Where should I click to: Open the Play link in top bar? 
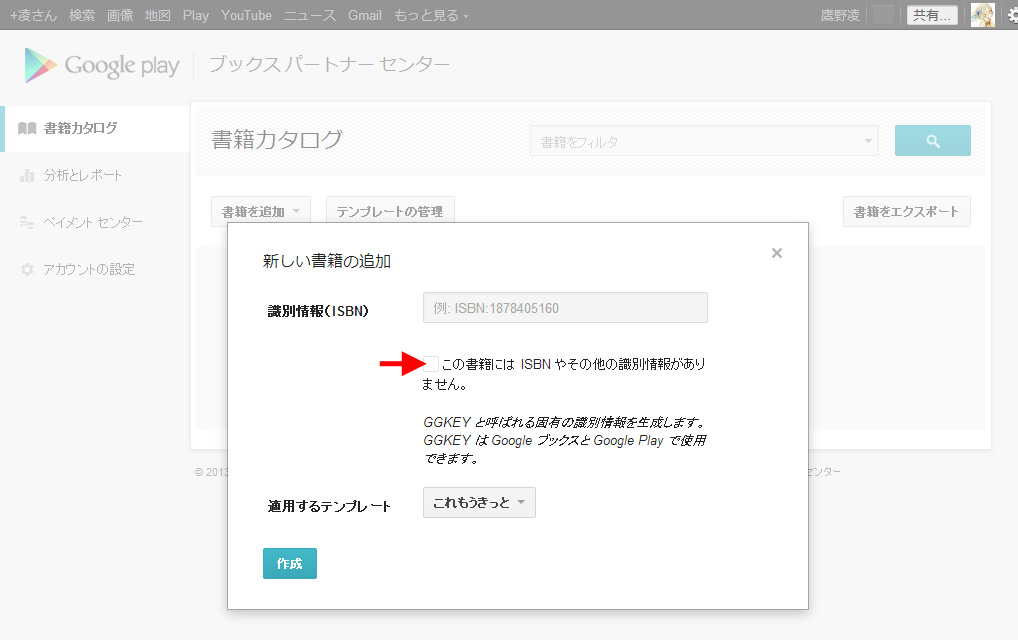(195, 15)
